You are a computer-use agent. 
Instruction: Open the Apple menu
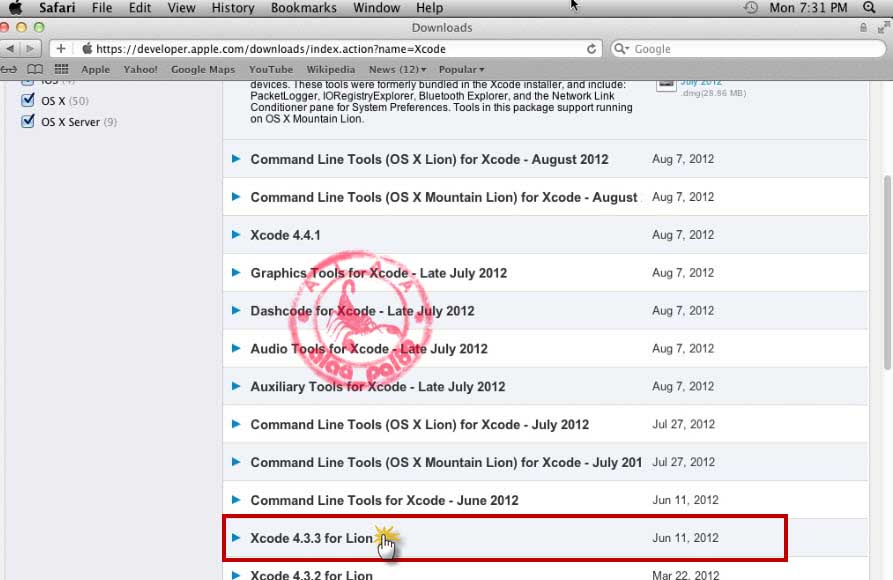tap(15, 8)
